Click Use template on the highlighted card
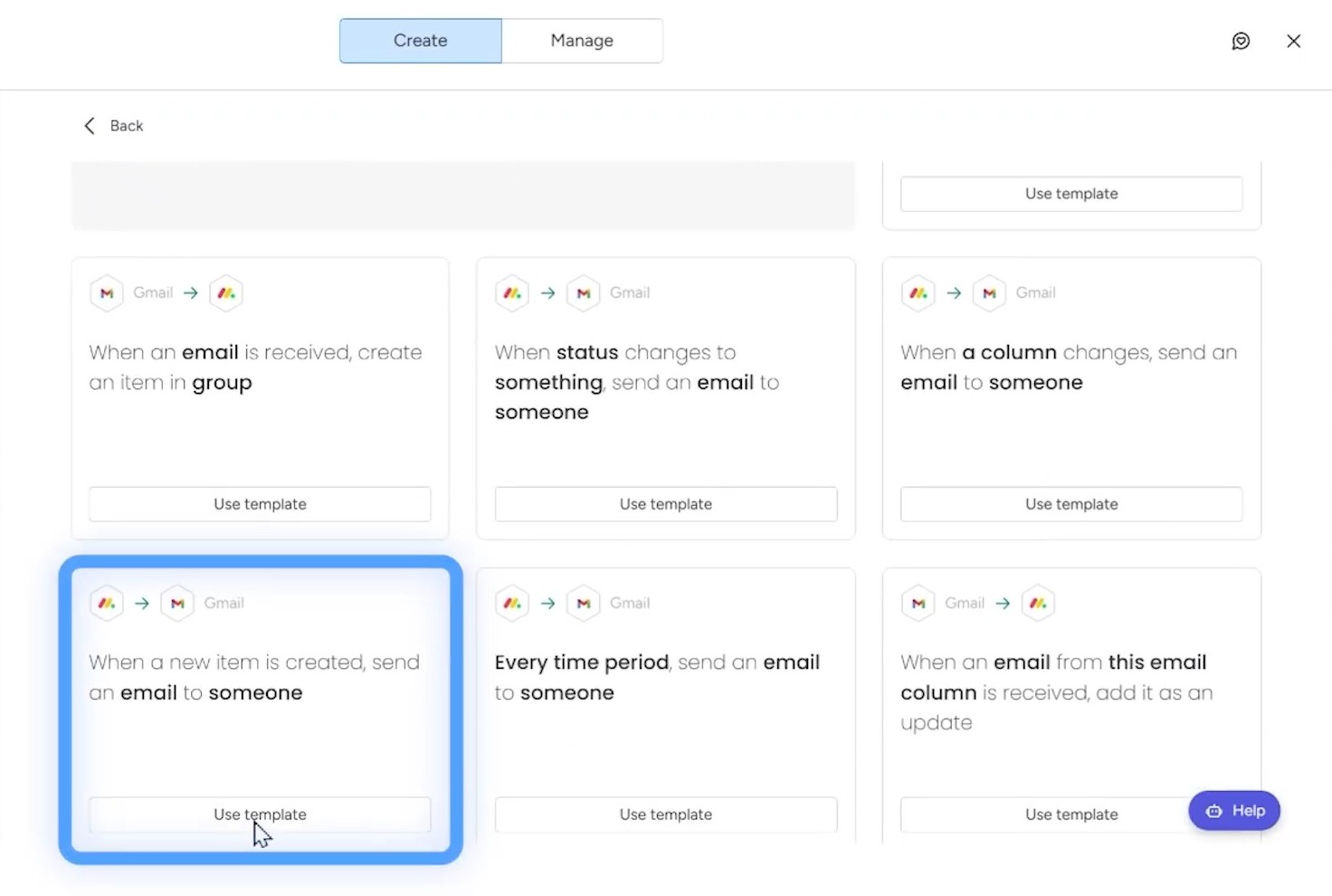 (260, 815)
